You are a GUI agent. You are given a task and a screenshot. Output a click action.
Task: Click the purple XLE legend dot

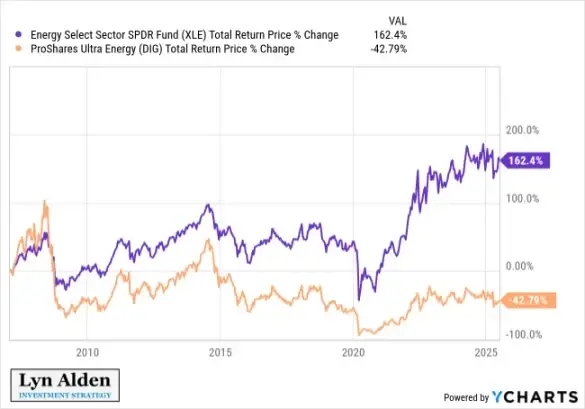click(18, 34)
